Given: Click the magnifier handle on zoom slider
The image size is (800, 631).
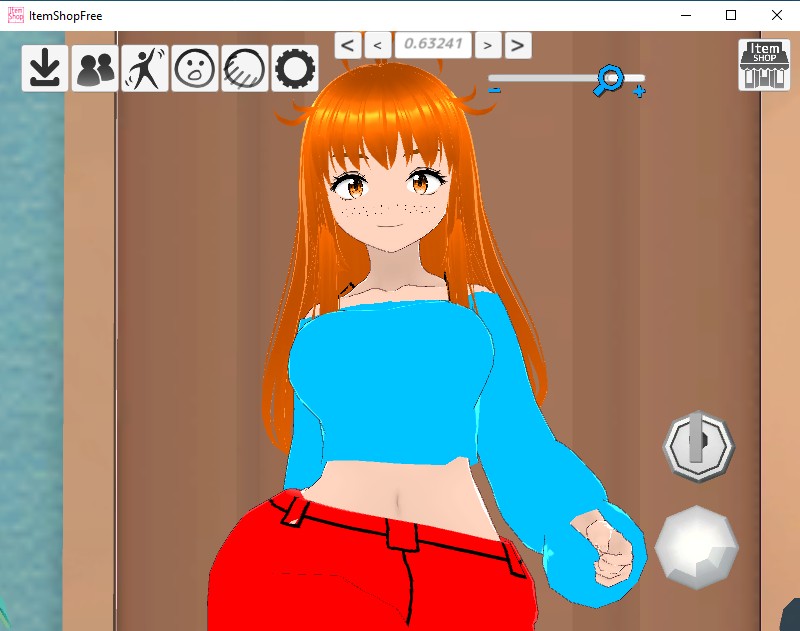Looking at the screenshot, I should click(x=608, y=78).
